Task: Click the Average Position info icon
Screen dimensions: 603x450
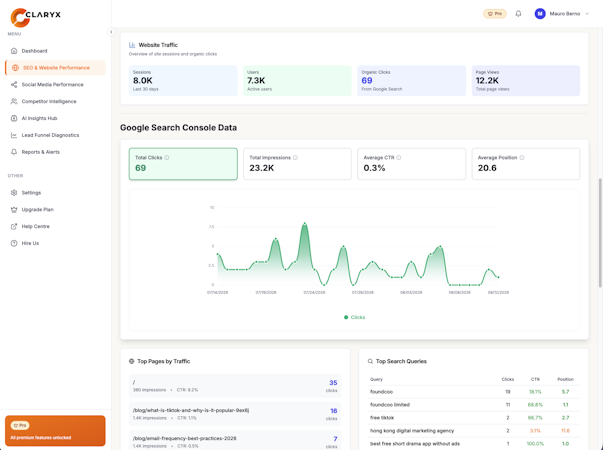Action: [521, 158]
